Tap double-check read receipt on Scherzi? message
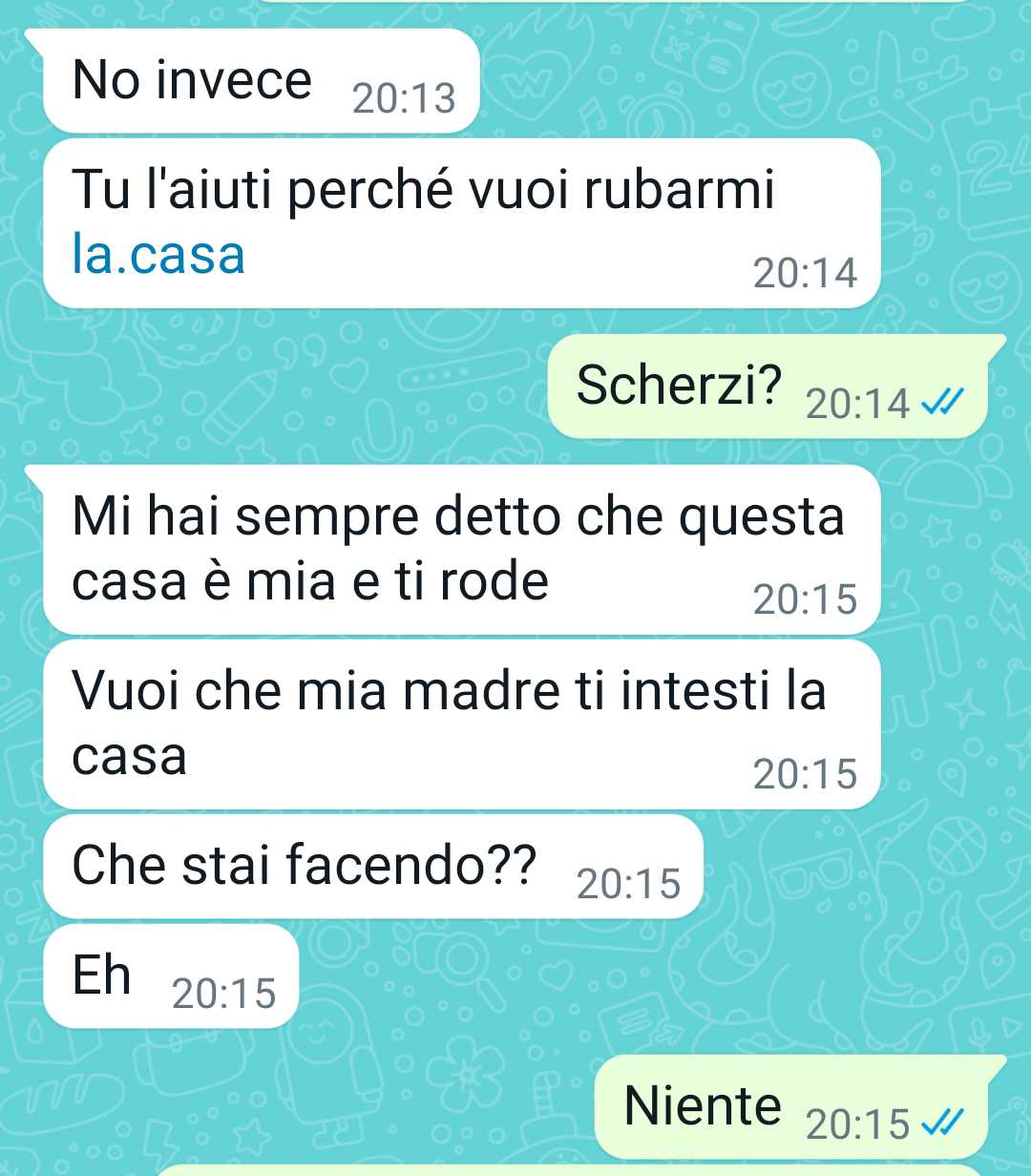Viewport: 1031px width, 1176px height. pyautogui.click(x=939, y=404)
